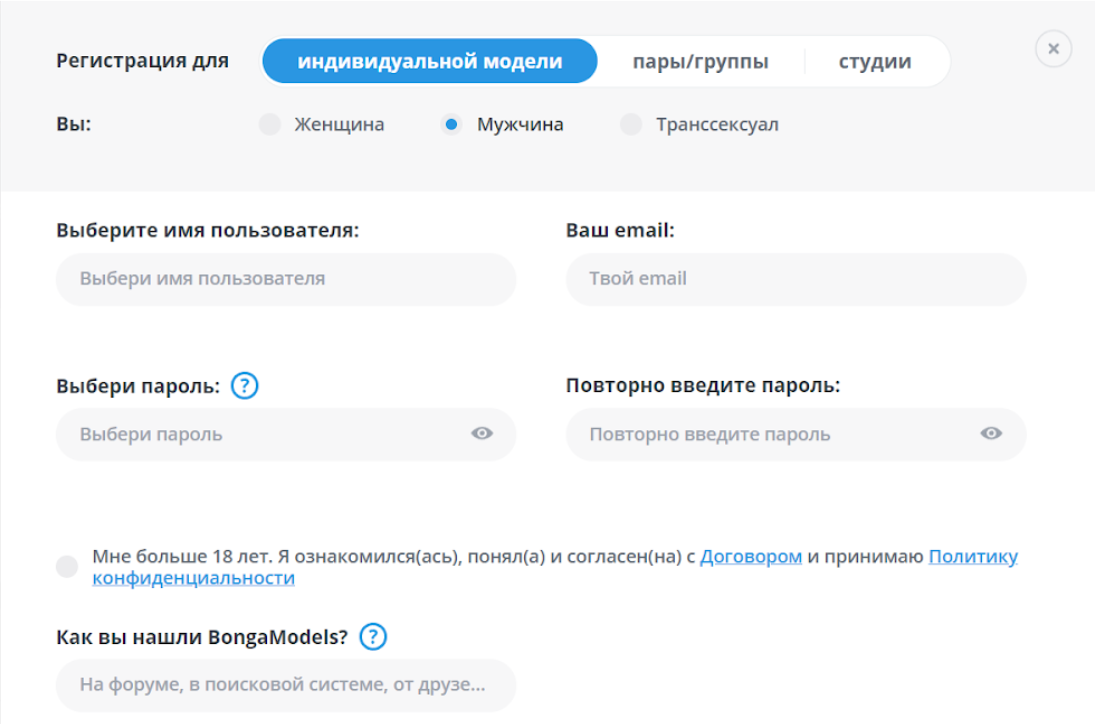1095x724 pixels.
Task: Open the 'Договором' link
Action: coord(751,556)
